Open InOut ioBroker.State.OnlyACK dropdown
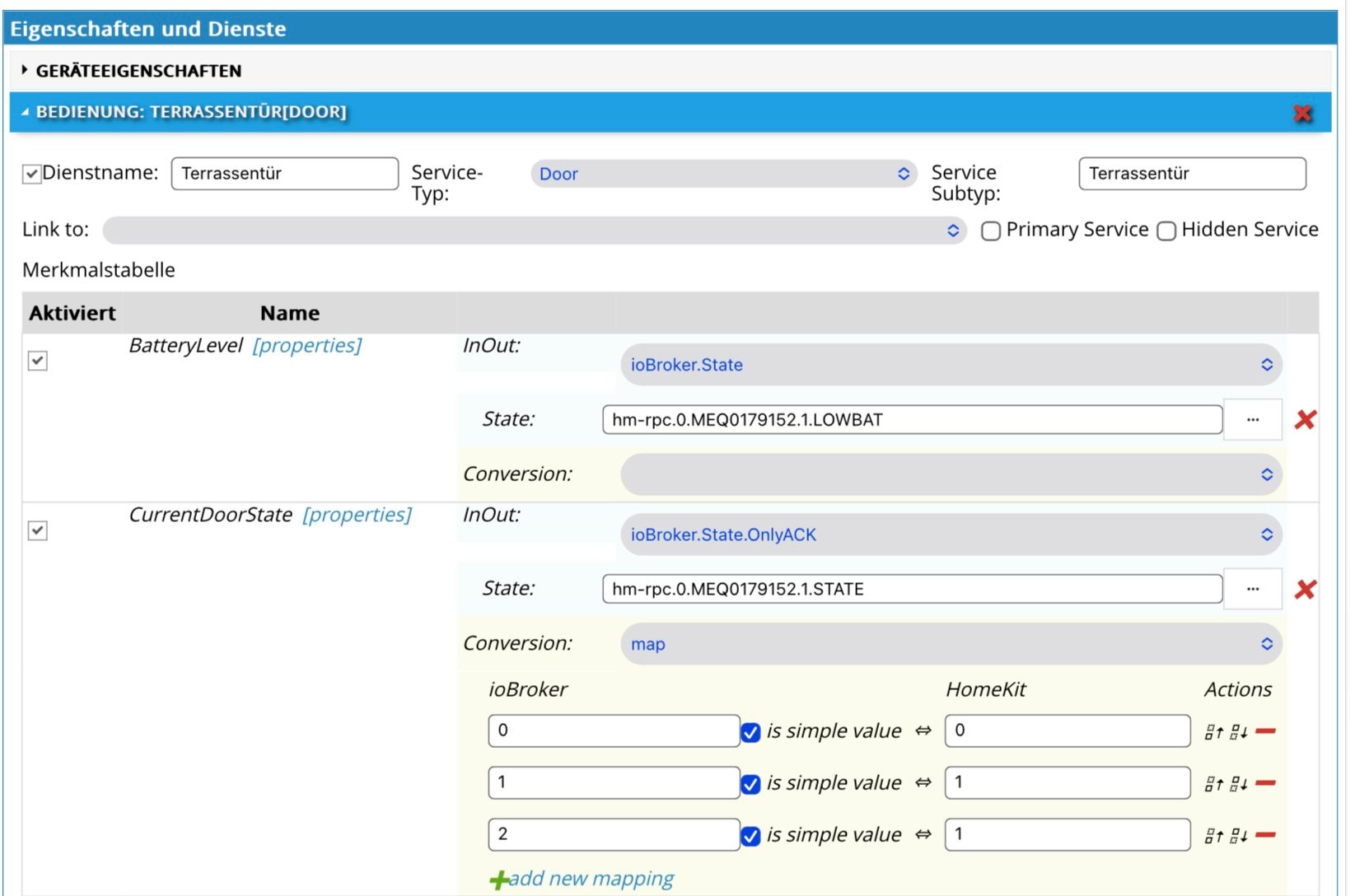This screenshot has width=1355, height=896. [951, 534]
